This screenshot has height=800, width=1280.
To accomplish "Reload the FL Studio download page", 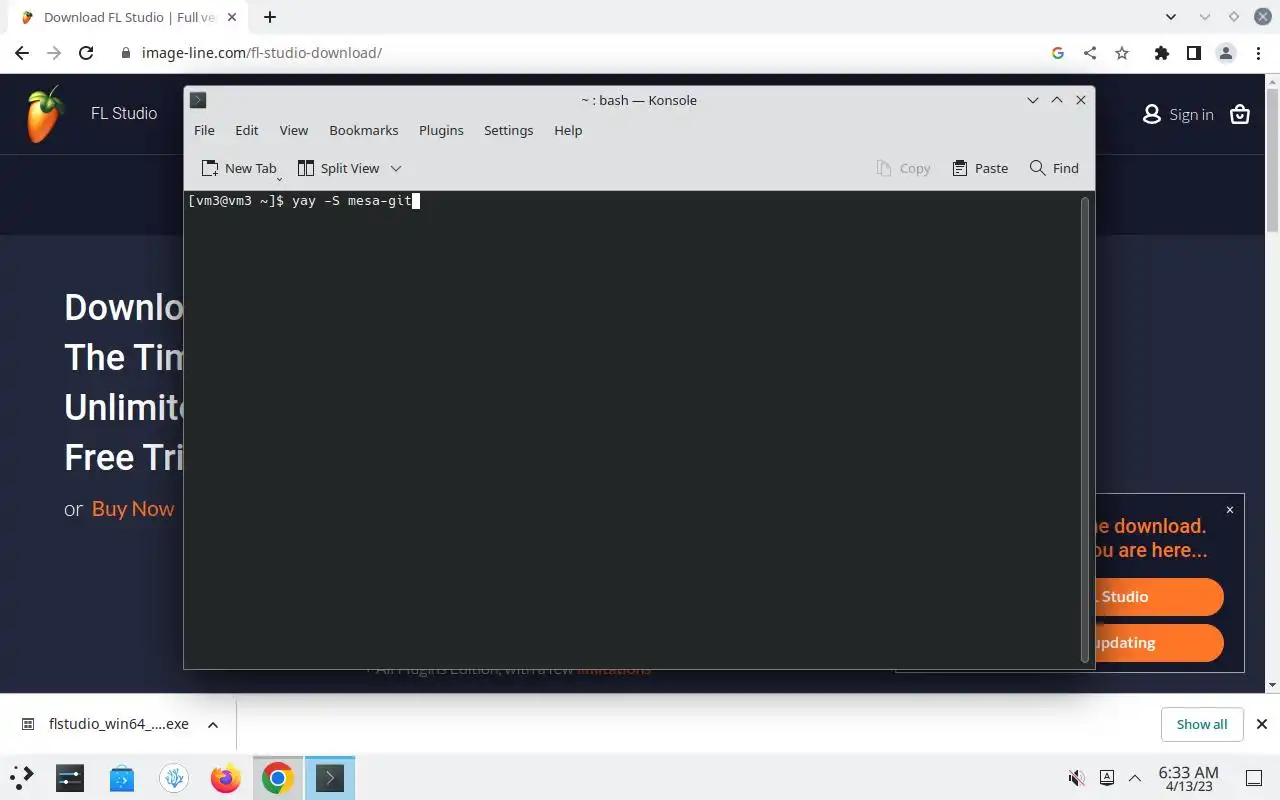I will point(86,53).
